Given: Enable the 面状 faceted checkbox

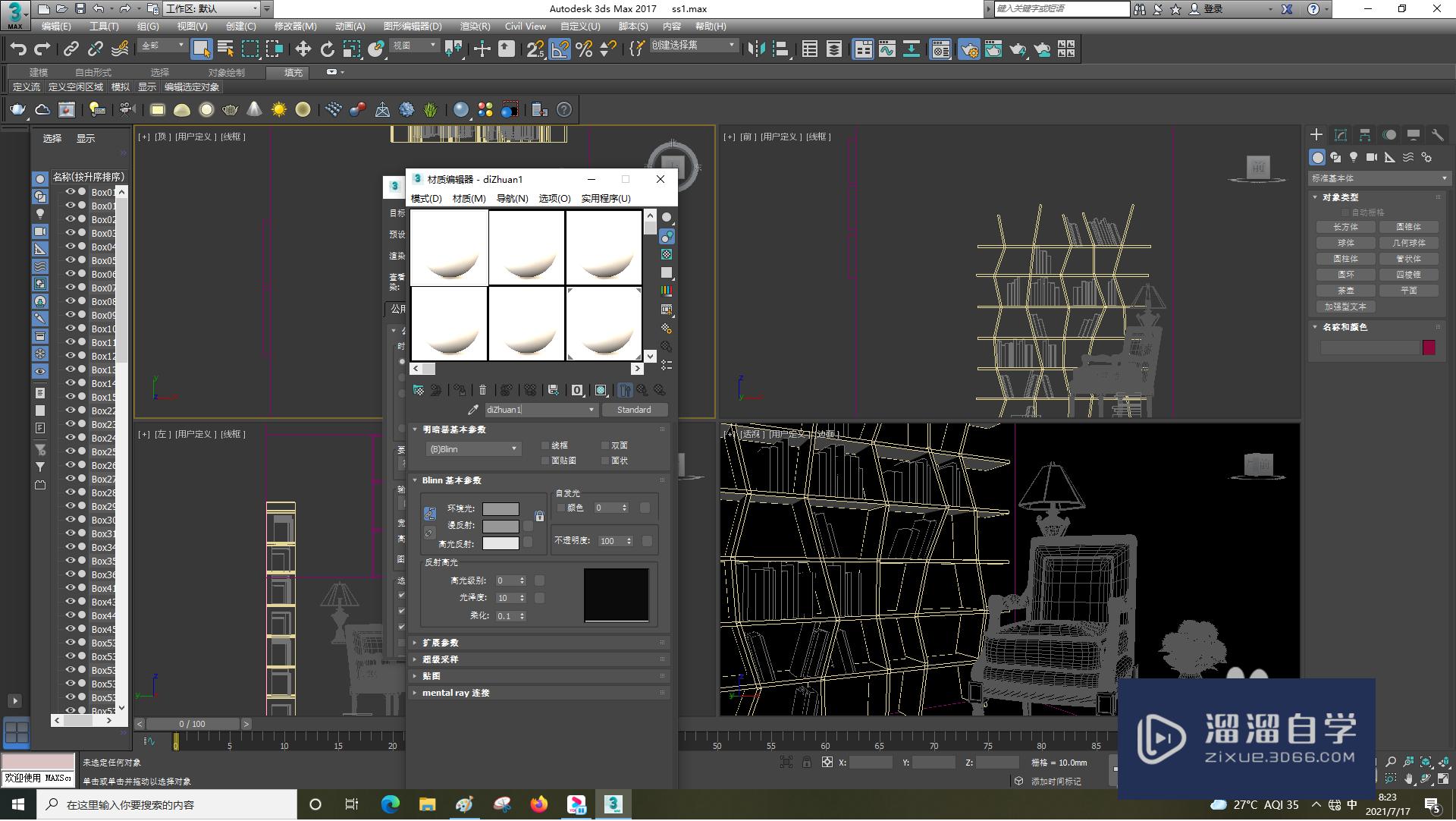Looking at the screenshot, I should point(605,461).
